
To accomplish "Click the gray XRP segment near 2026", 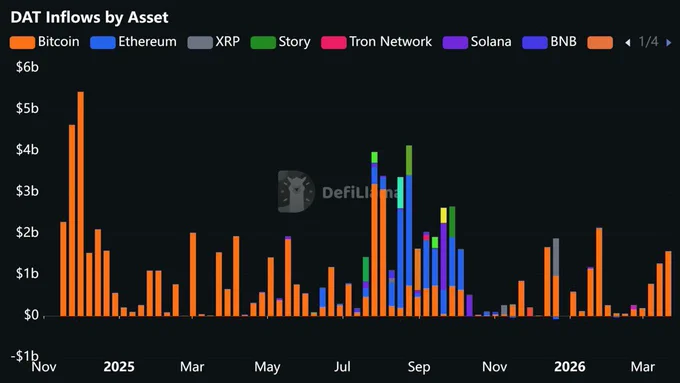I will (556, 257).
